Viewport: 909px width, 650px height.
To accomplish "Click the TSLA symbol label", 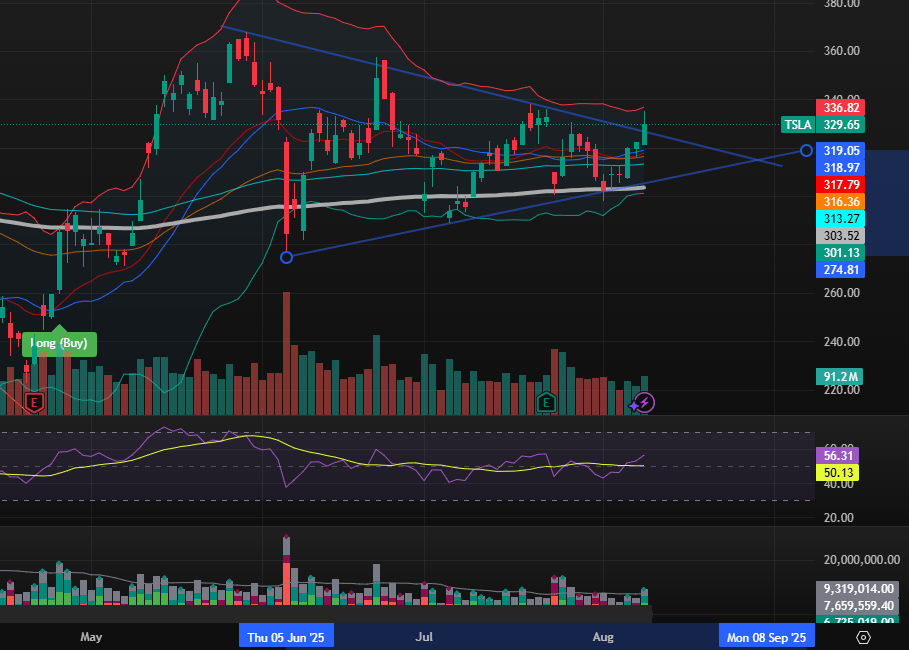I will click(797, 125).
